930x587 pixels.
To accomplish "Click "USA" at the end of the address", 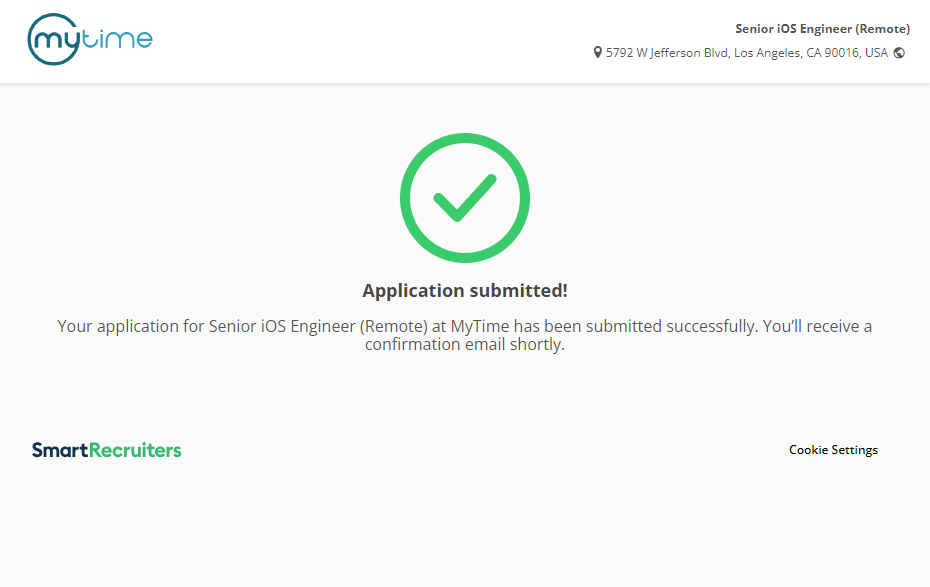I will 876,53.
